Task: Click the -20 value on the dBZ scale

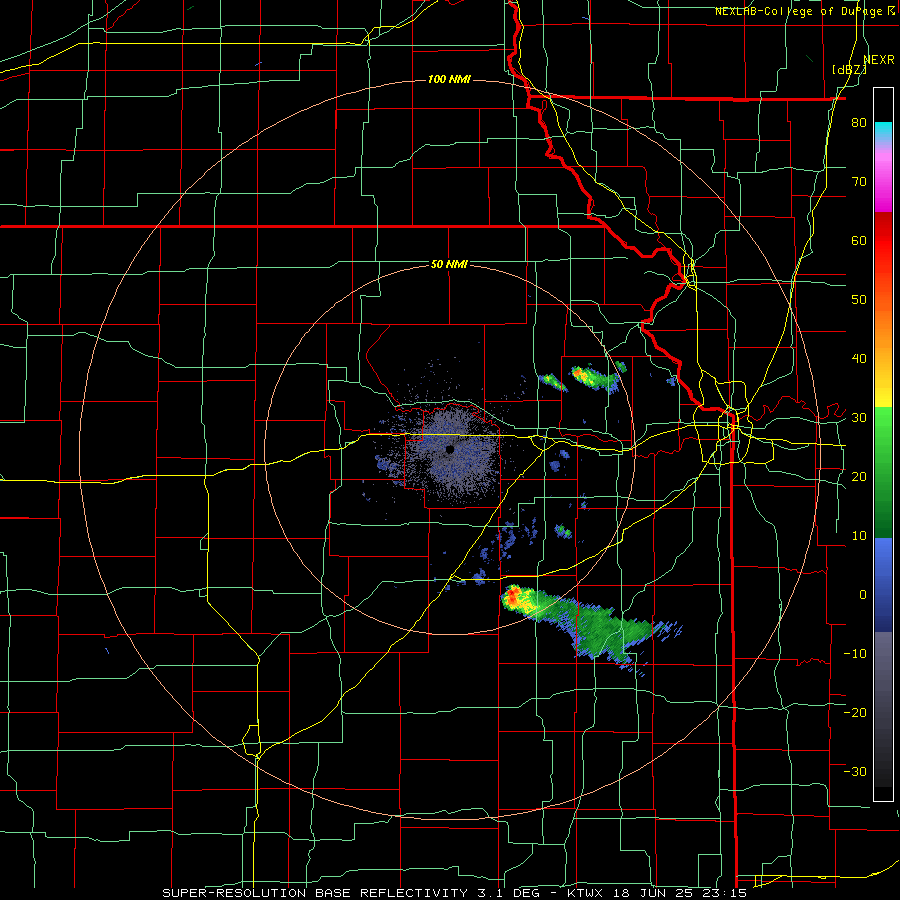Action: pyautogui.click(x=855, y=712)
